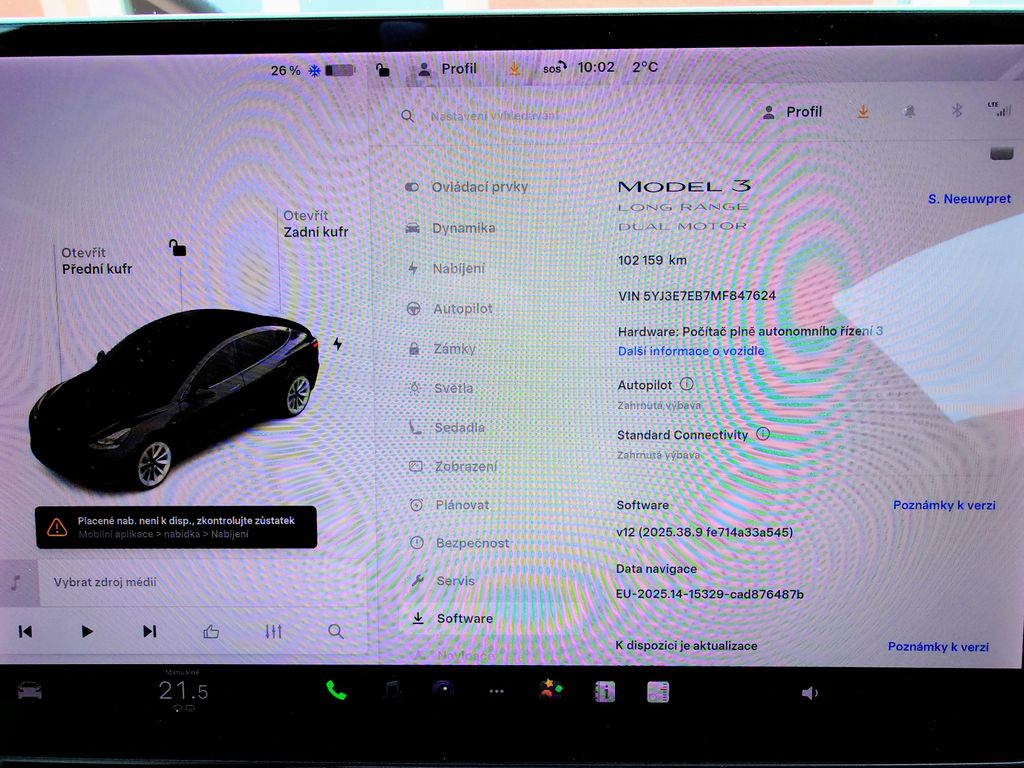Screen dimensions: 1024x768
Task: Expand more apps with the three-dots button
Action: tap(497, 691)
